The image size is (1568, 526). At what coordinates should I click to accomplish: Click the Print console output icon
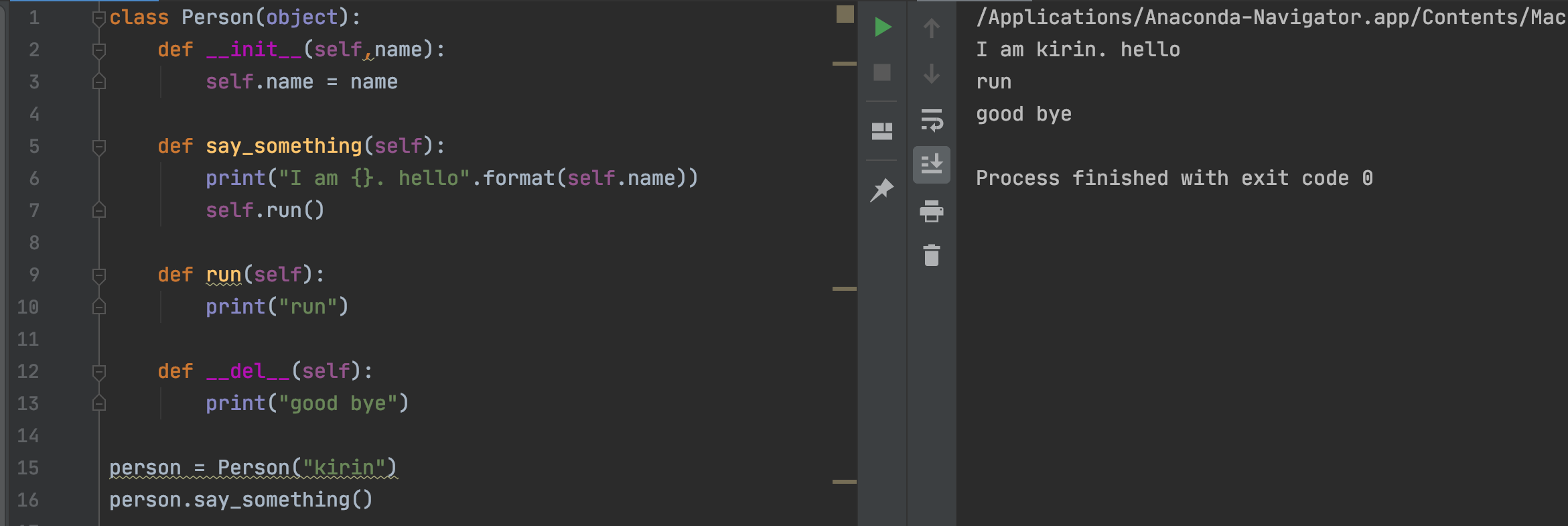click(932, 211)
